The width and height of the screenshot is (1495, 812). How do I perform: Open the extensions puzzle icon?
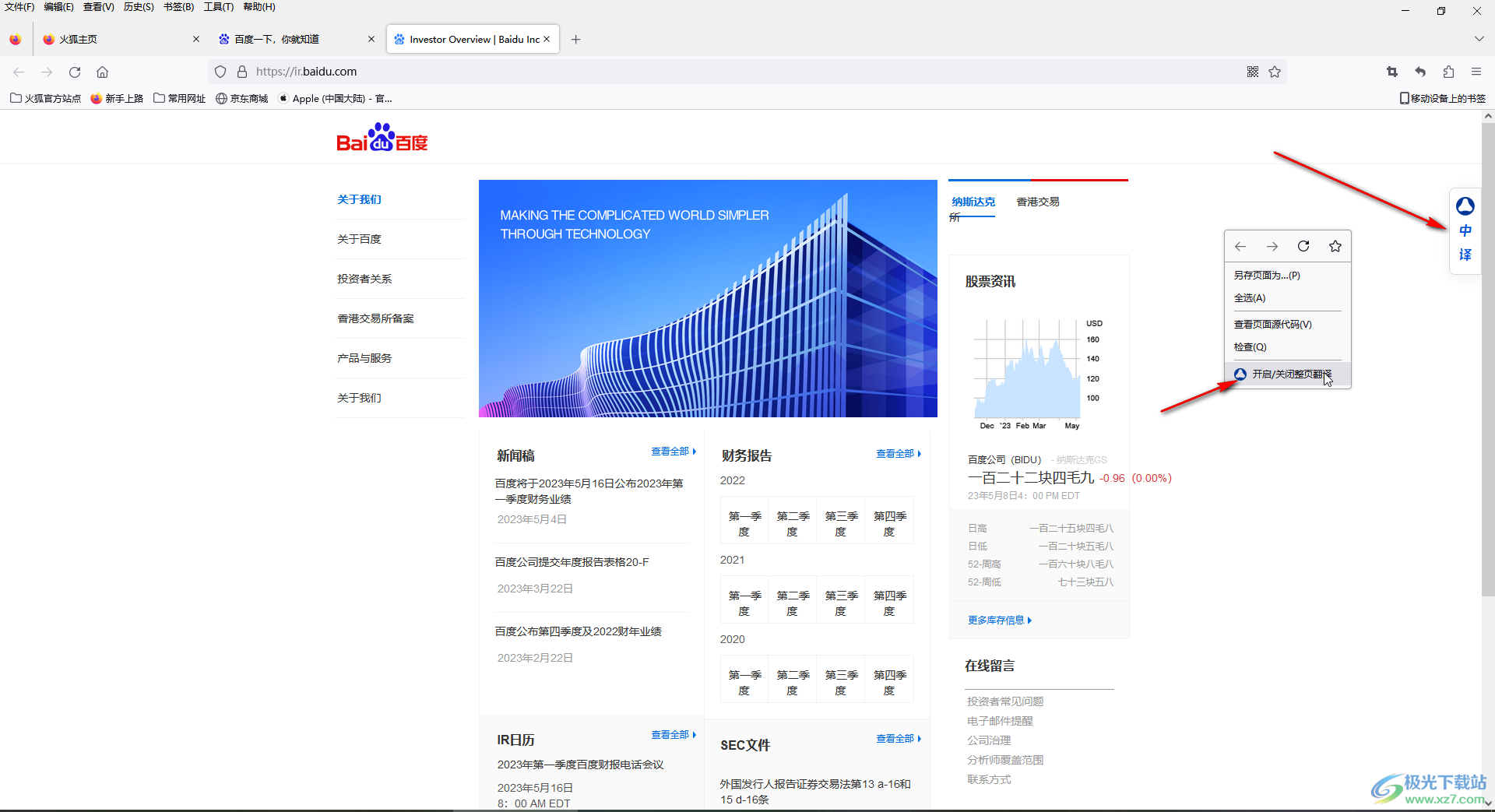click(x=1448, y=72)
